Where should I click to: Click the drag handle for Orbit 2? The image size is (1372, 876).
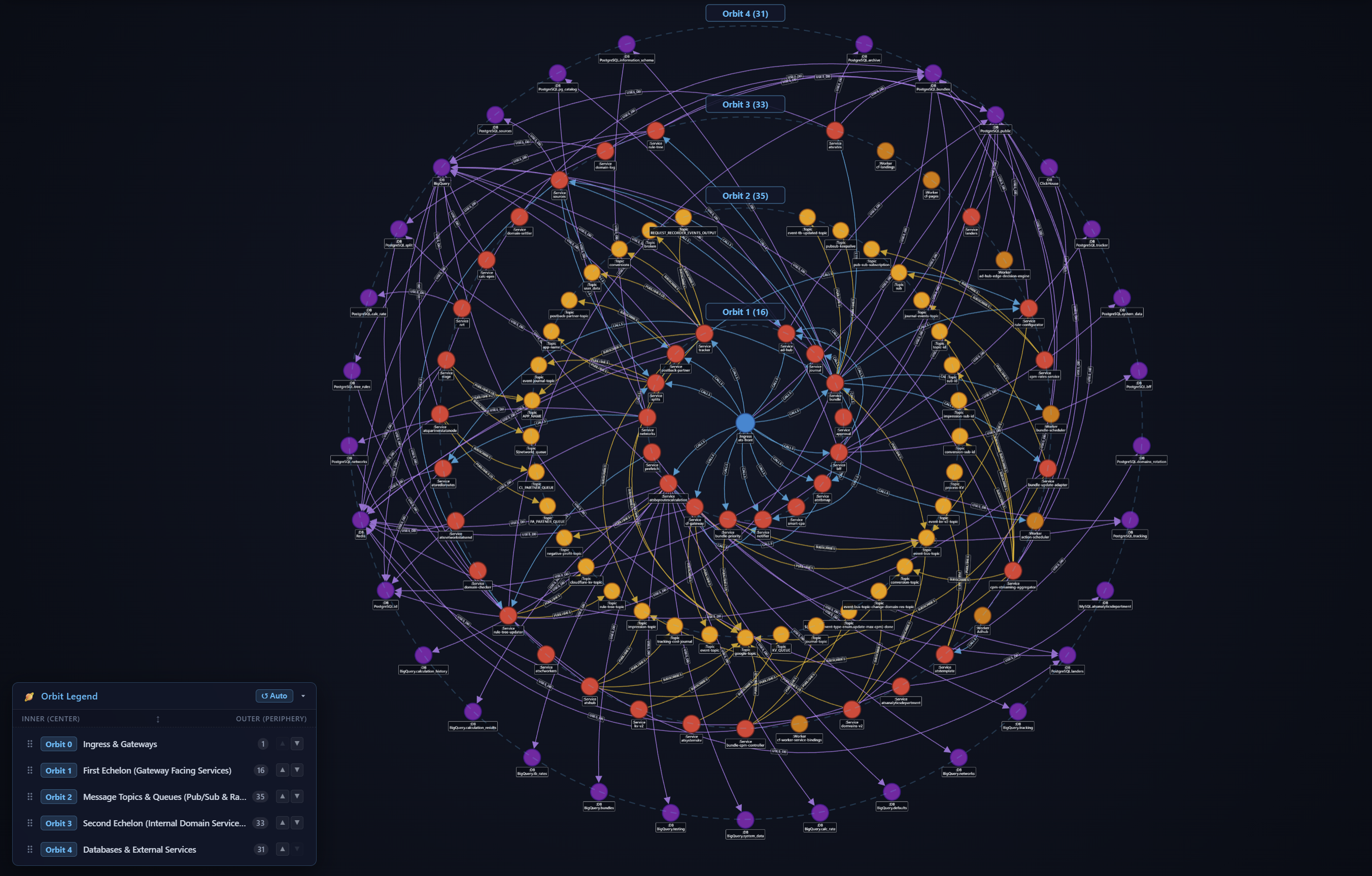point(29,796)
